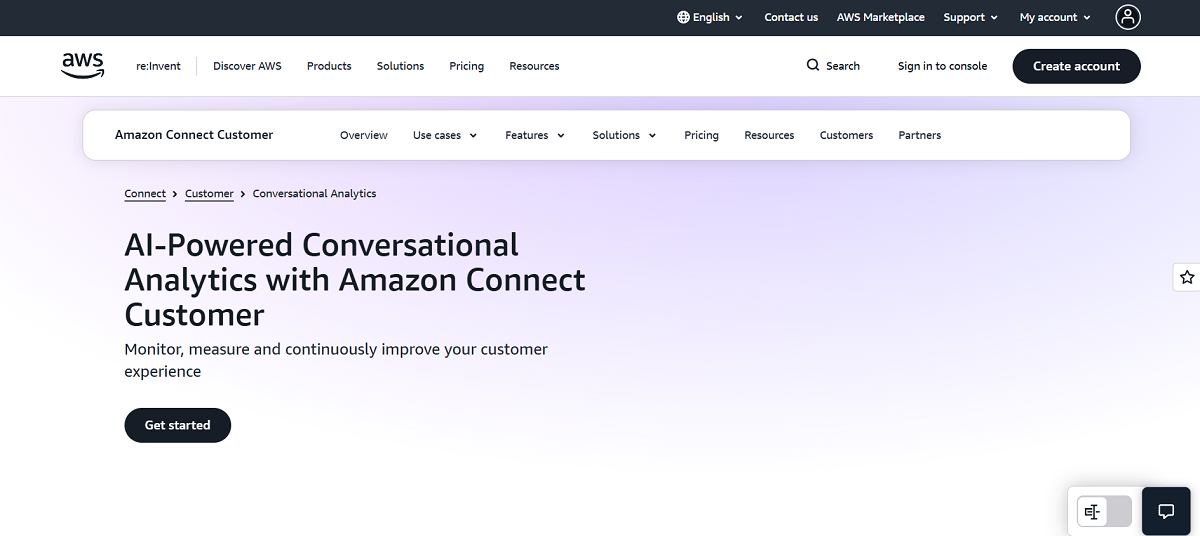Open the AWS Marketplace link

881,17
